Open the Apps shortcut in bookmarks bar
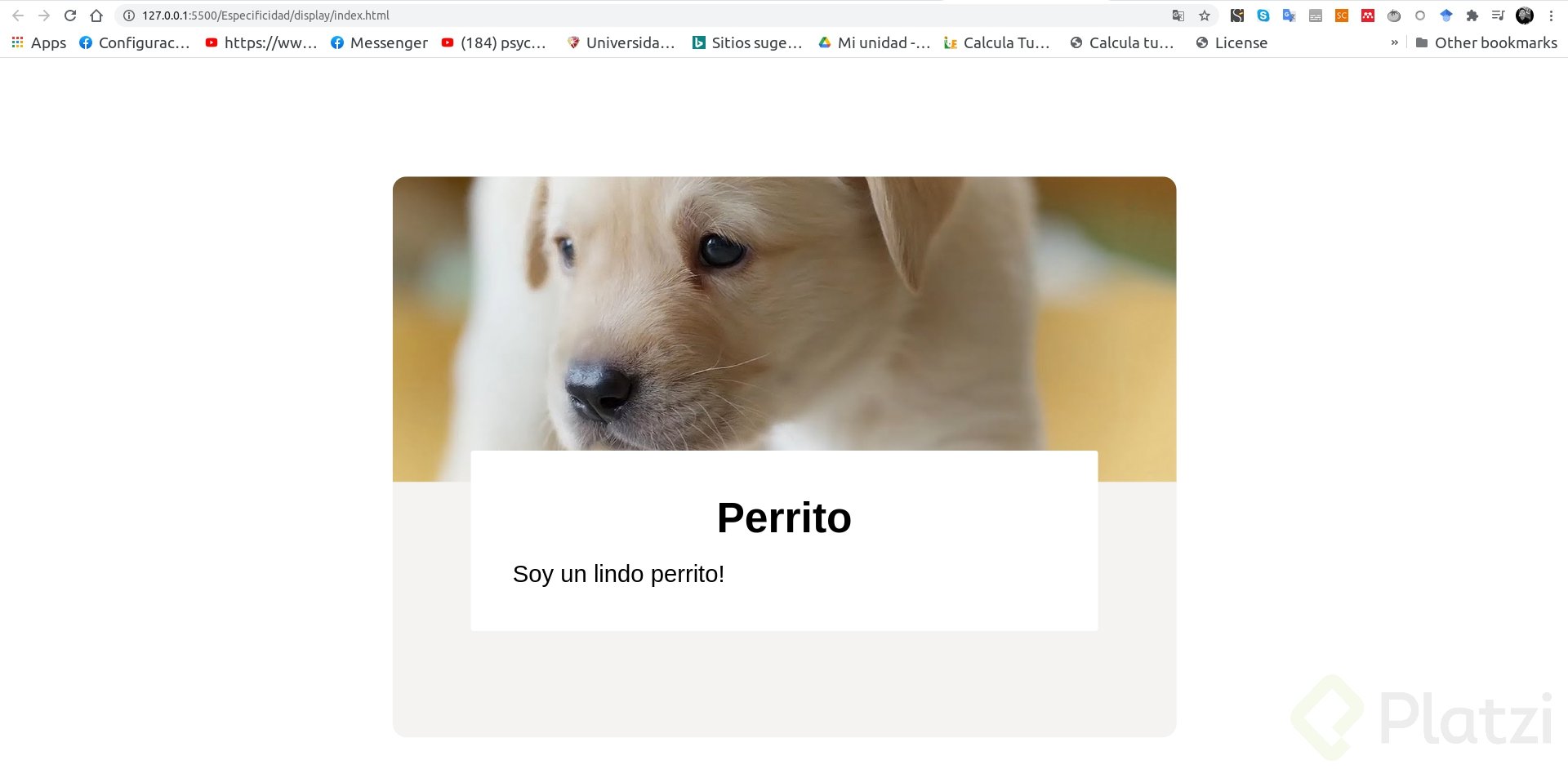The image size is (1568, 769). click(39, 42)
